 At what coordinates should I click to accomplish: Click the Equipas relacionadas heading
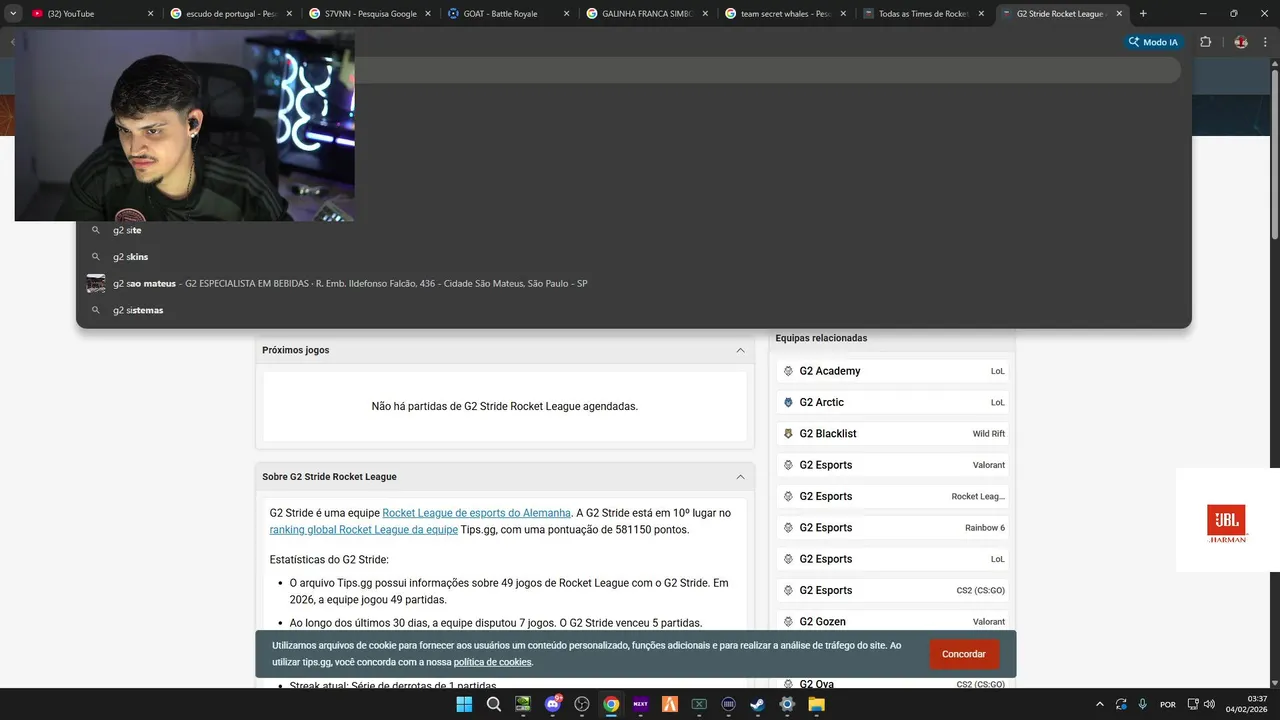(821, 338)
